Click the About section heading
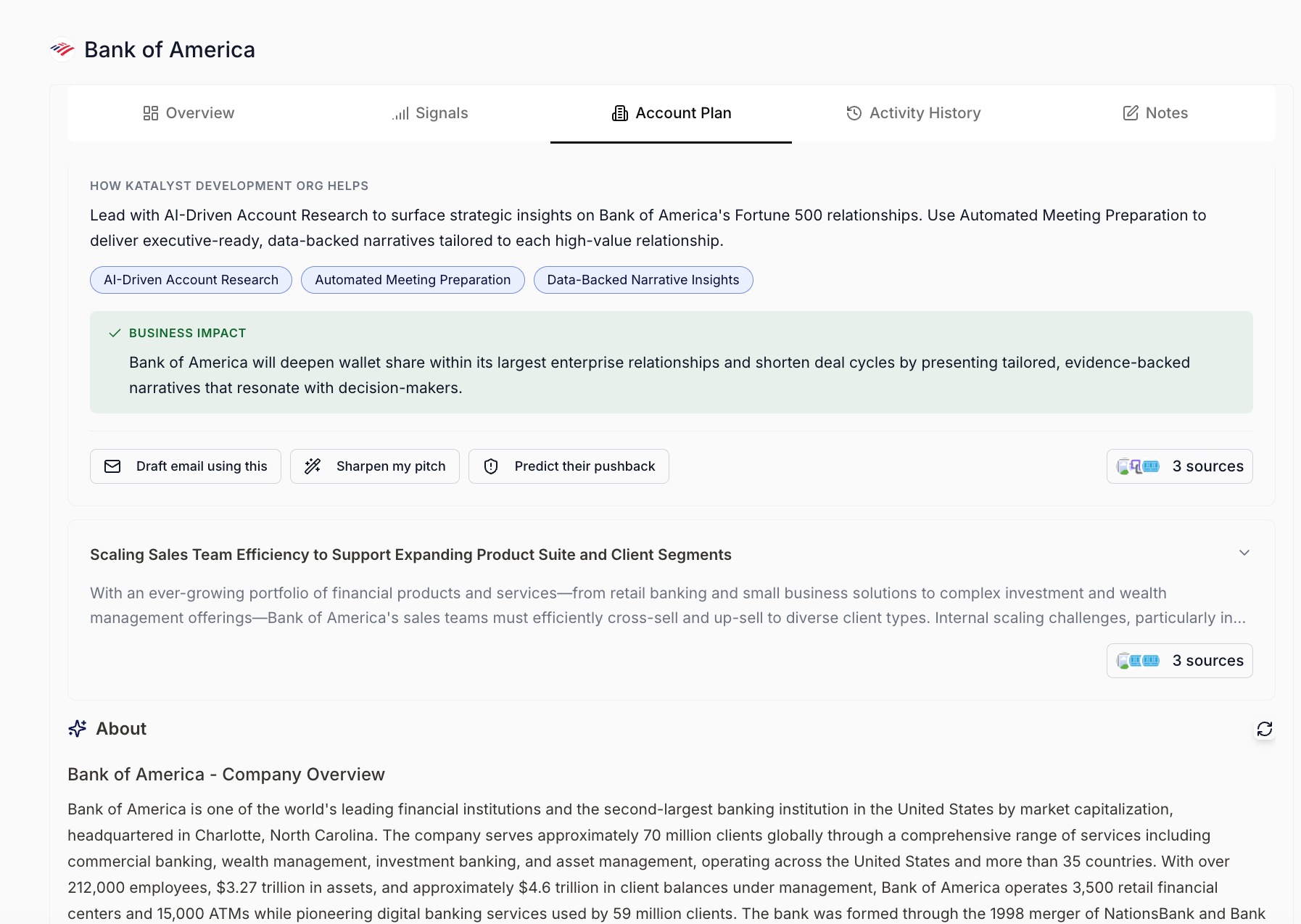 (x=121, y=729)
